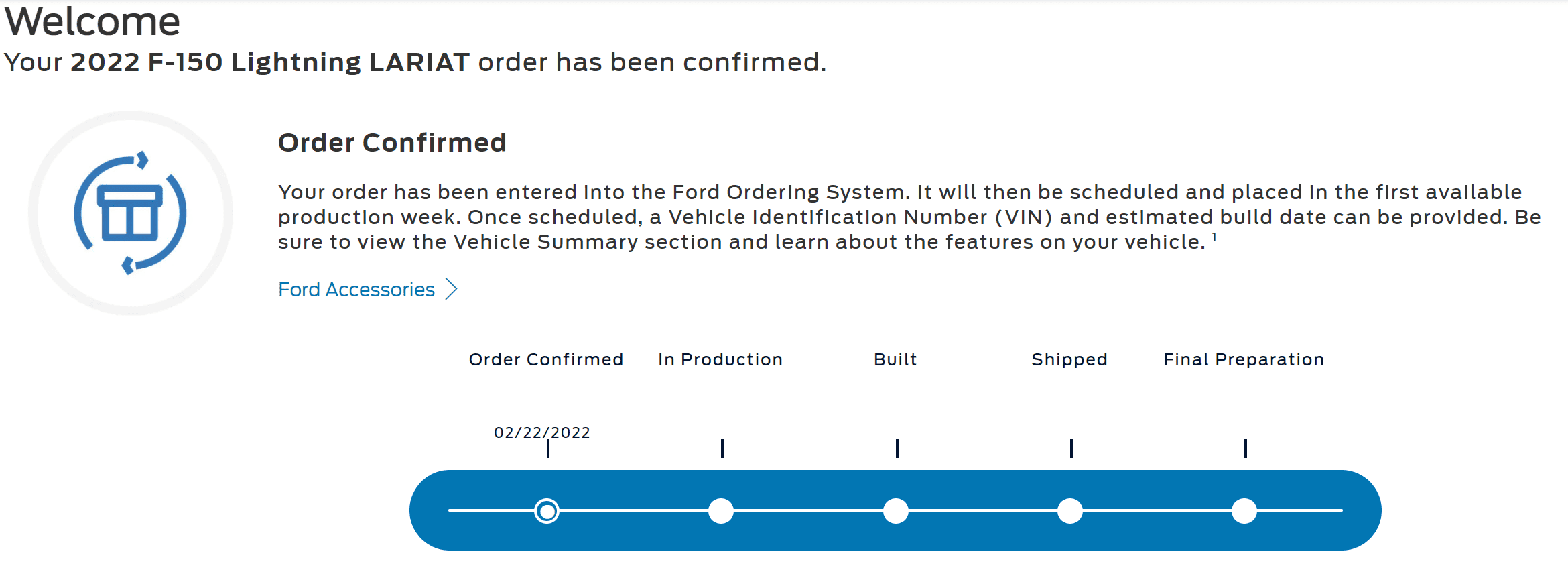
Task: Click the tick mark under In Production
Action: point(722,448)
